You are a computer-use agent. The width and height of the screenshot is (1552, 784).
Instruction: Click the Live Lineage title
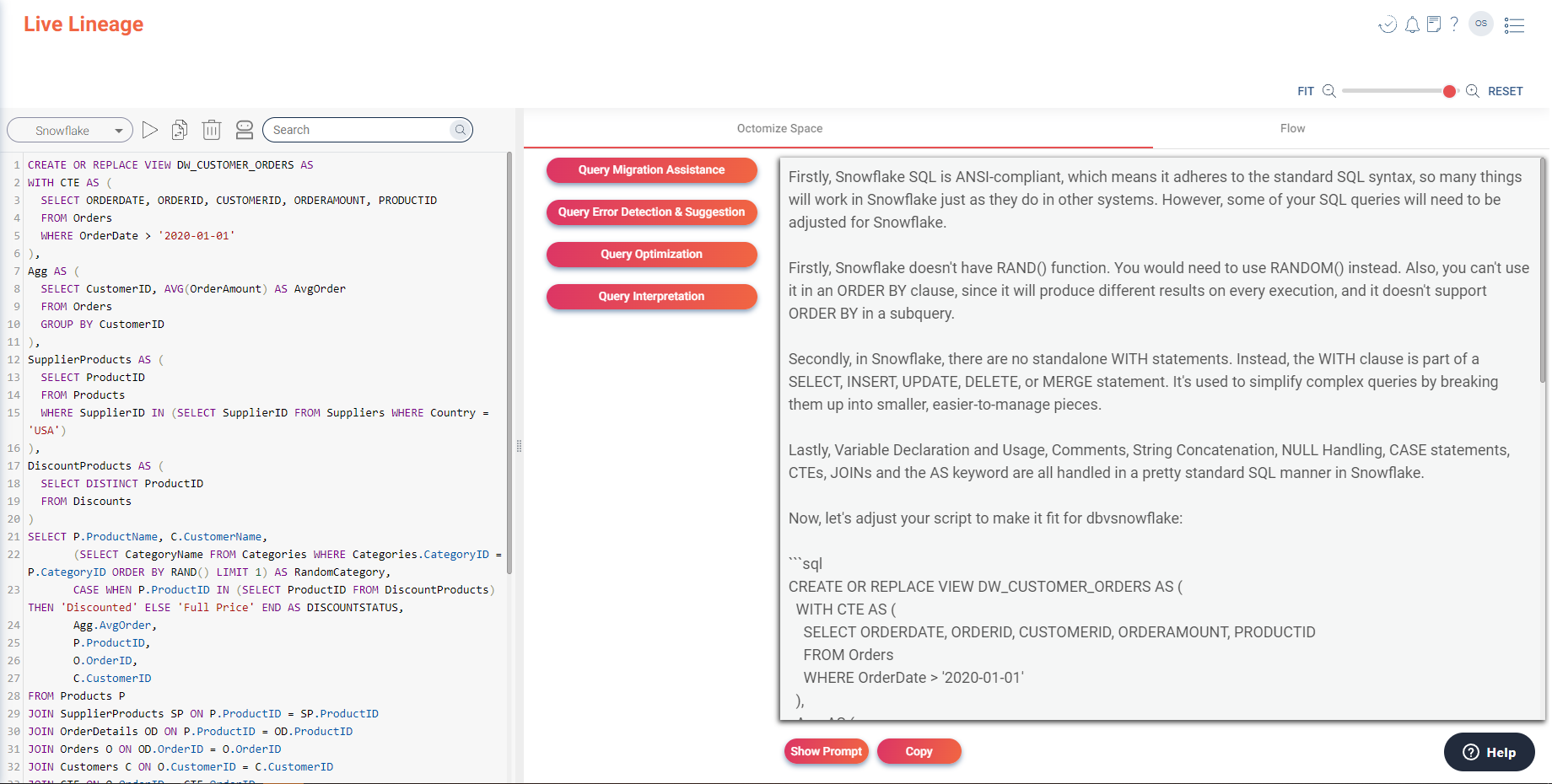pos(84,24)
